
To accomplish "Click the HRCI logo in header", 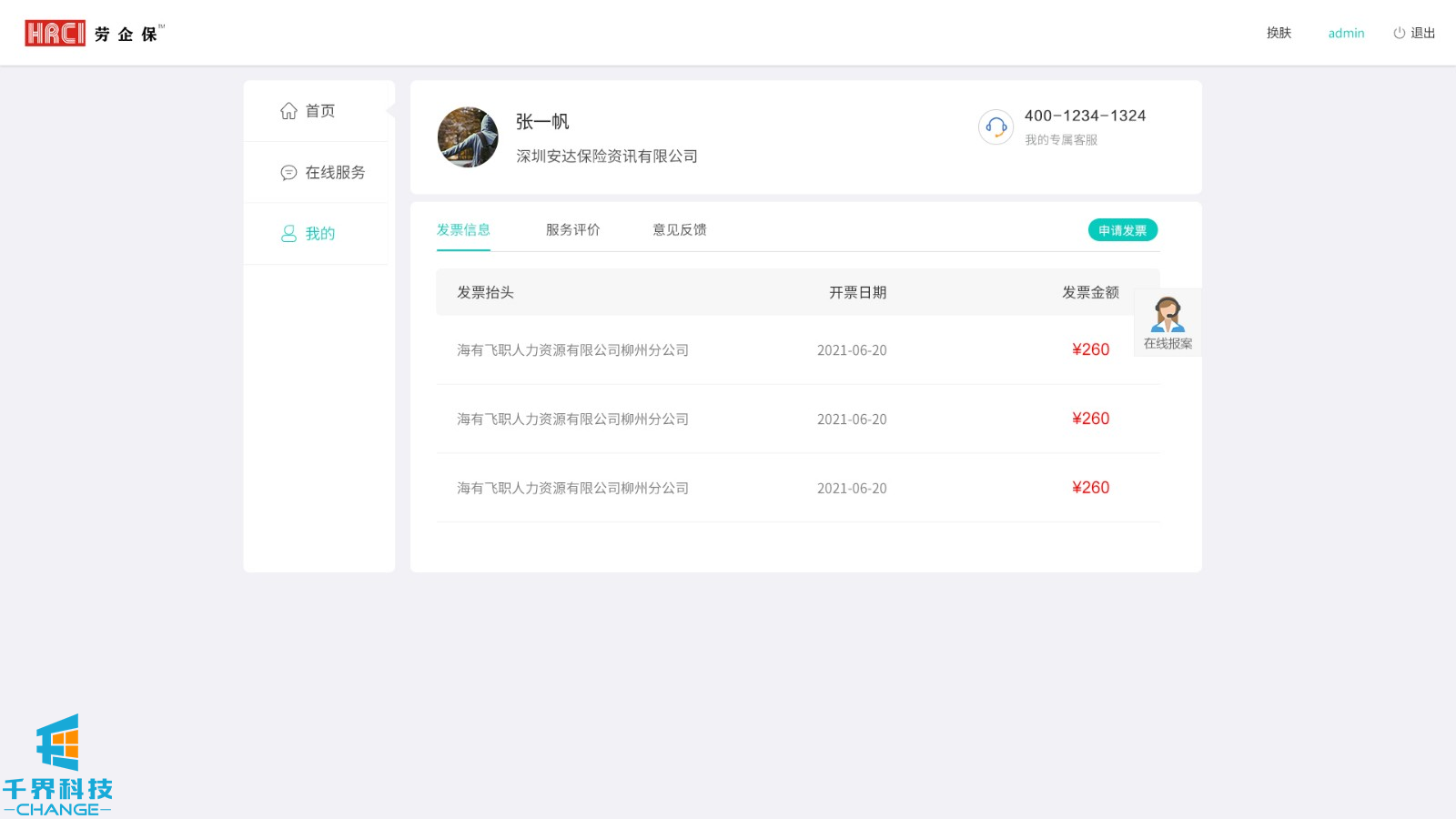I will click(55, 34).
